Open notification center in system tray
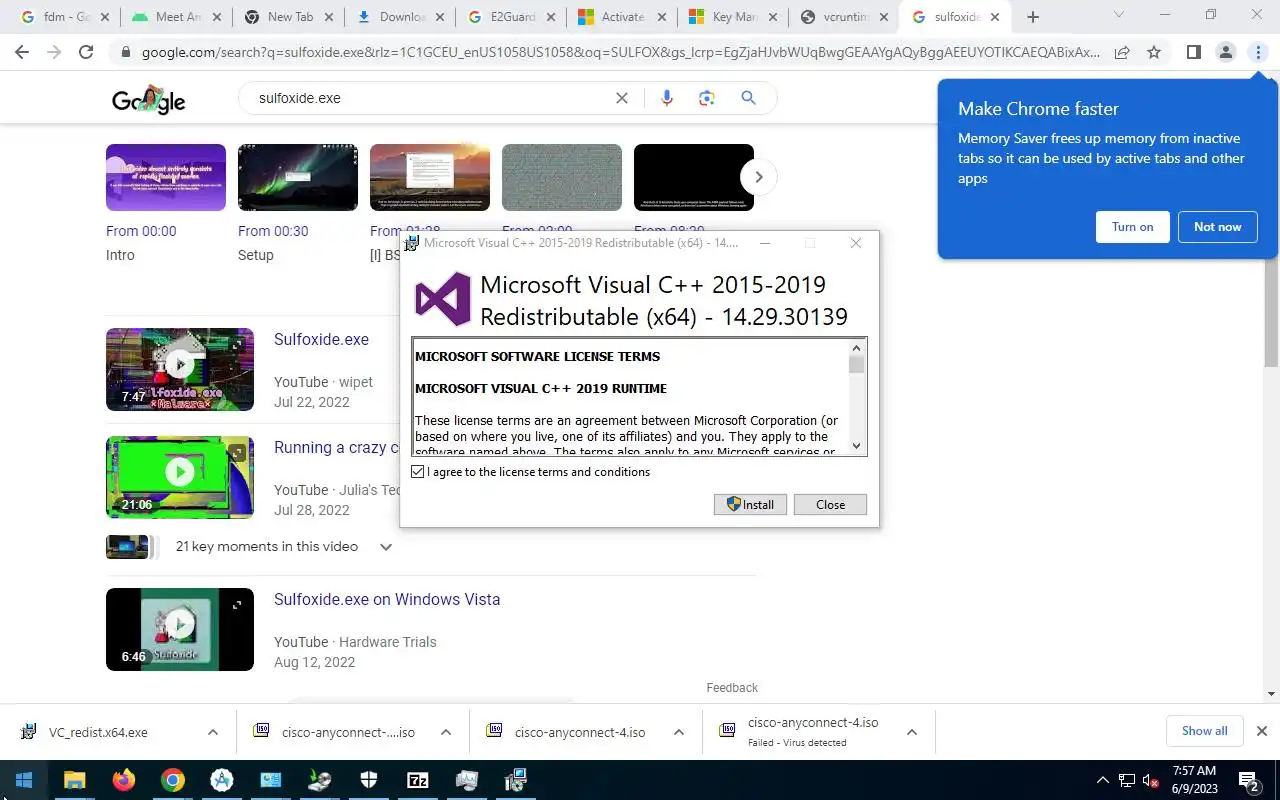Image resolution: width=1280 pixels, height=800 pixels. (1248, 781)
